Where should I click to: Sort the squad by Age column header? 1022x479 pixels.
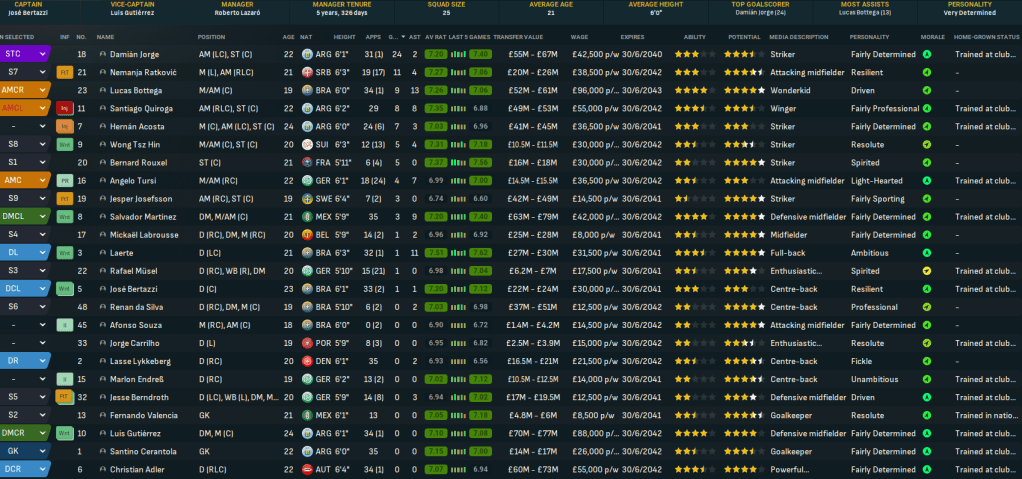tap(288, 36)
